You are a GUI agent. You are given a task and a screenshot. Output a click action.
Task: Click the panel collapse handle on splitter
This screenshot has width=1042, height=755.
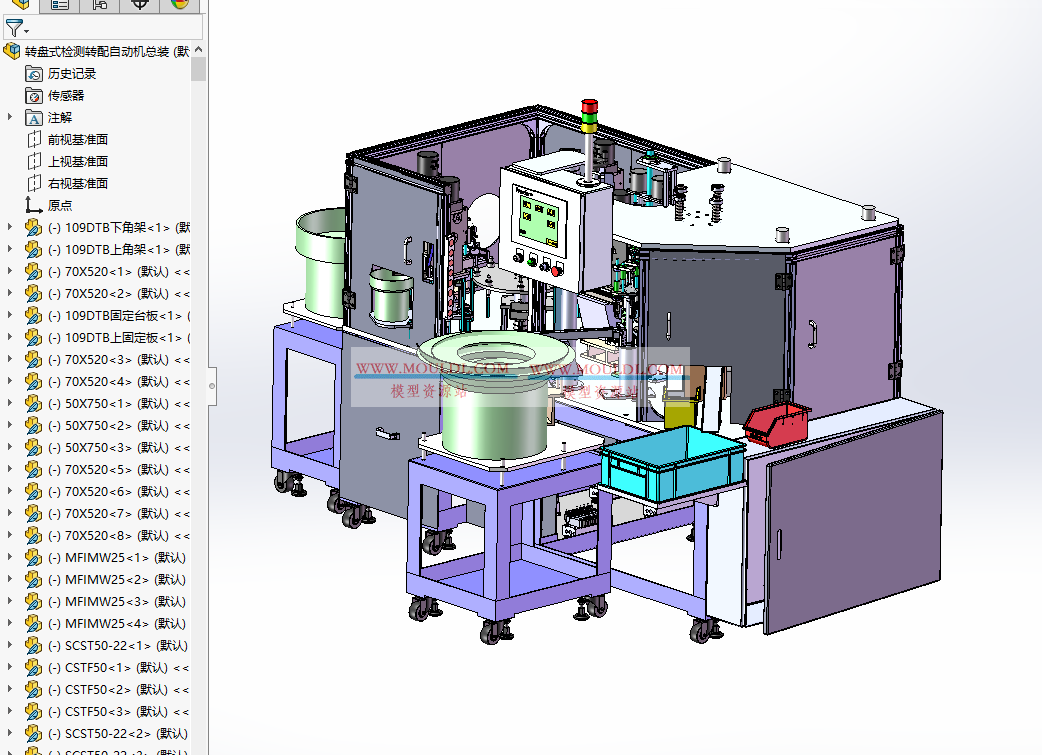coord(211,381)
